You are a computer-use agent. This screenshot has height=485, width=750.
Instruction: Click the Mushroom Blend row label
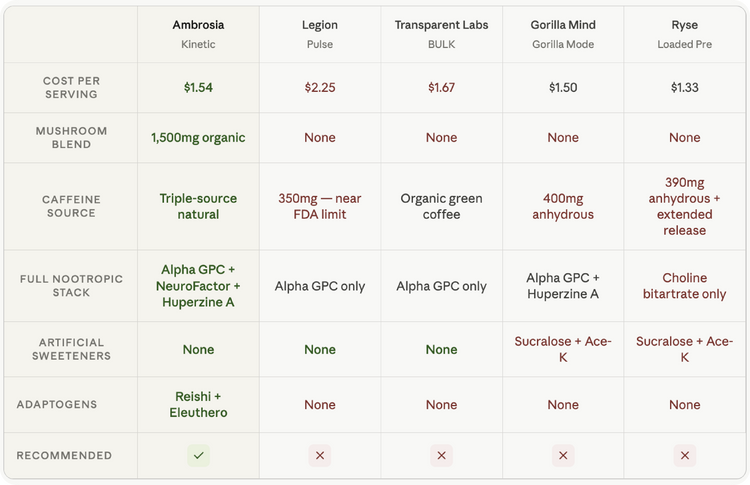pos(71,138)
